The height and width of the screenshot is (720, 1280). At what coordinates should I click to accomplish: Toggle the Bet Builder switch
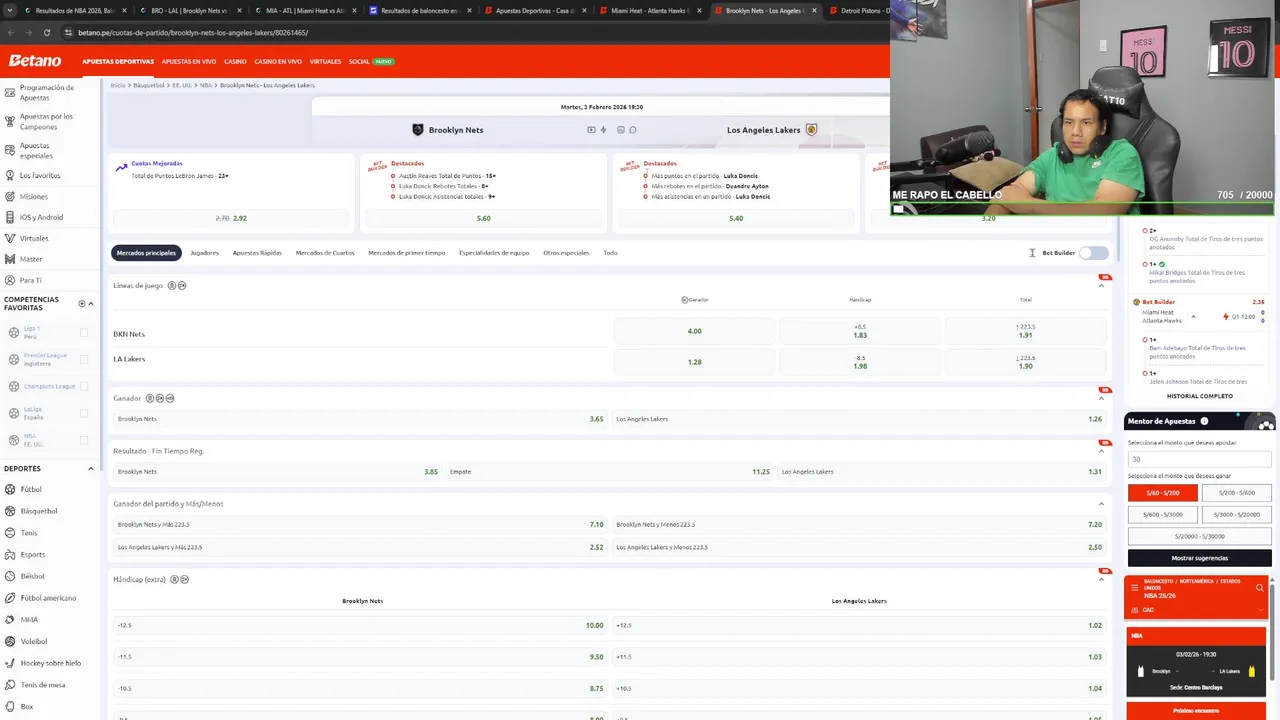(x=1094, y=253)
